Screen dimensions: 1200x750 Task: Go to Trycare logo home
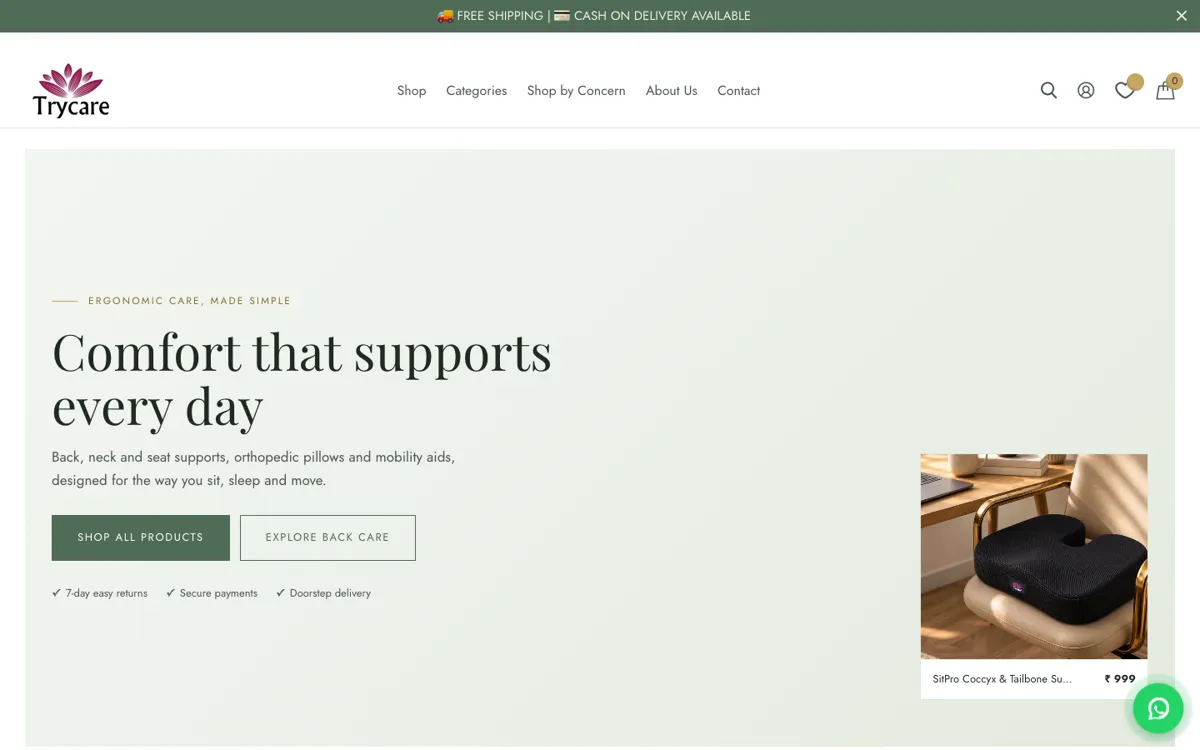[71, 91]
